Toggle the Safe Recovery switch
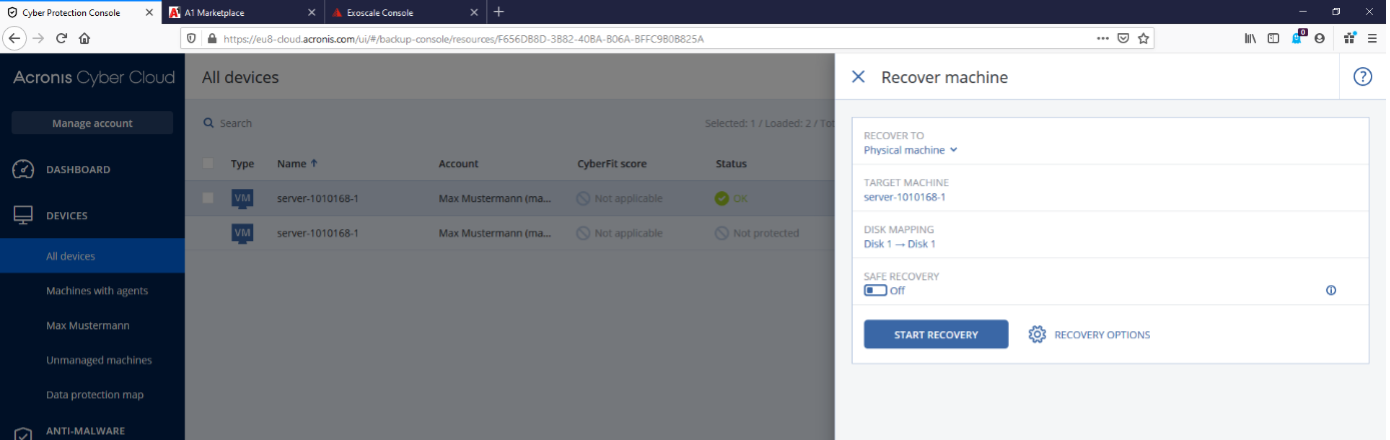This screenshot has width=1390, height=440. click(x=875, y=291)
